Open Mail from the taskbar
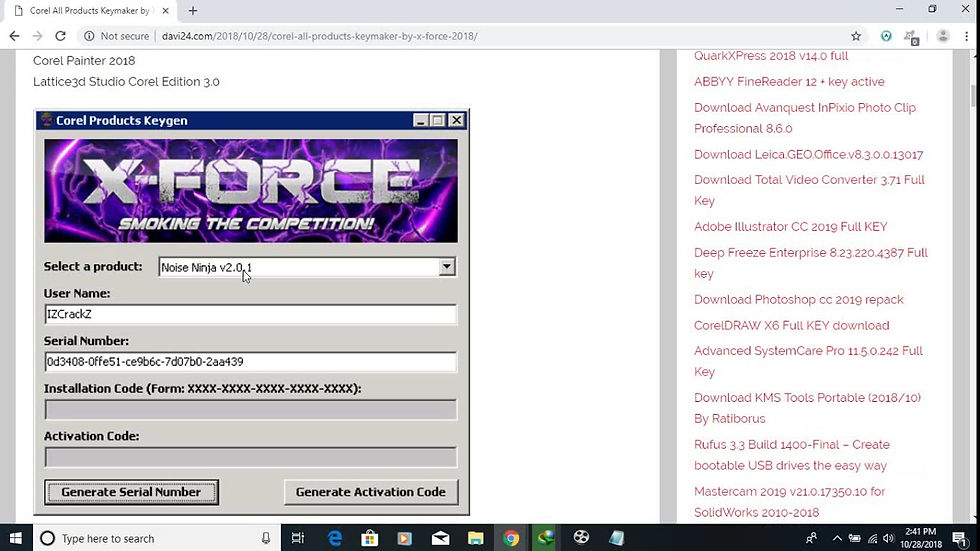980x551 pixels. 440,538
